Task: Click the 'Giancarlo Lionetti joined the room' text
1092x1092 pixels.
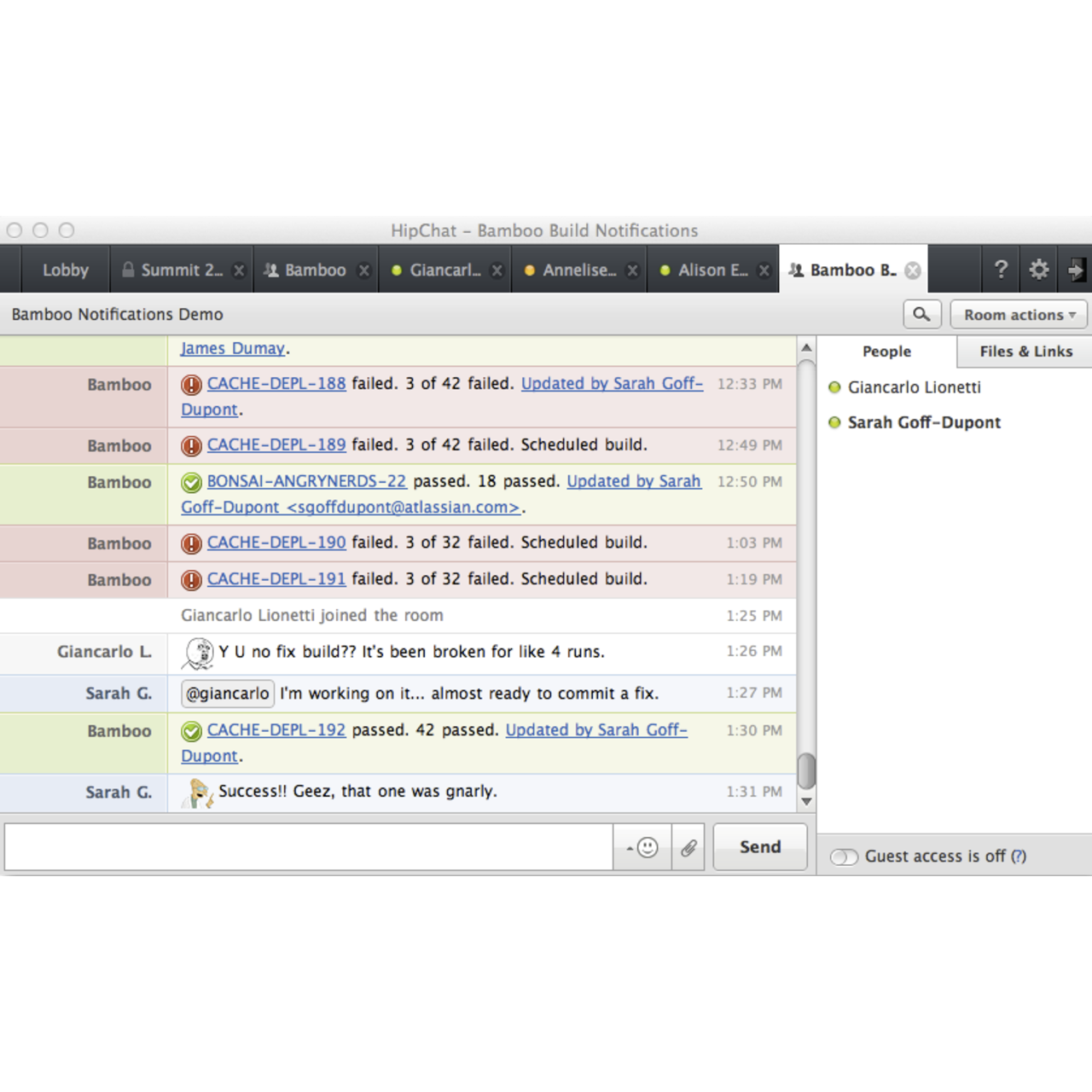Action: pos(312,615)
